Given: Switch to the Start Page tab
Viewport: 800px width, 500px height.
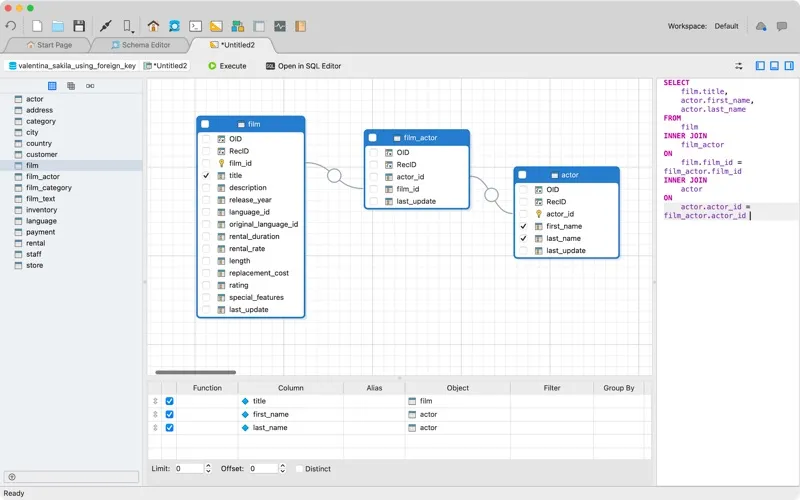Looking at the screenshot, I should coord(49,45).
